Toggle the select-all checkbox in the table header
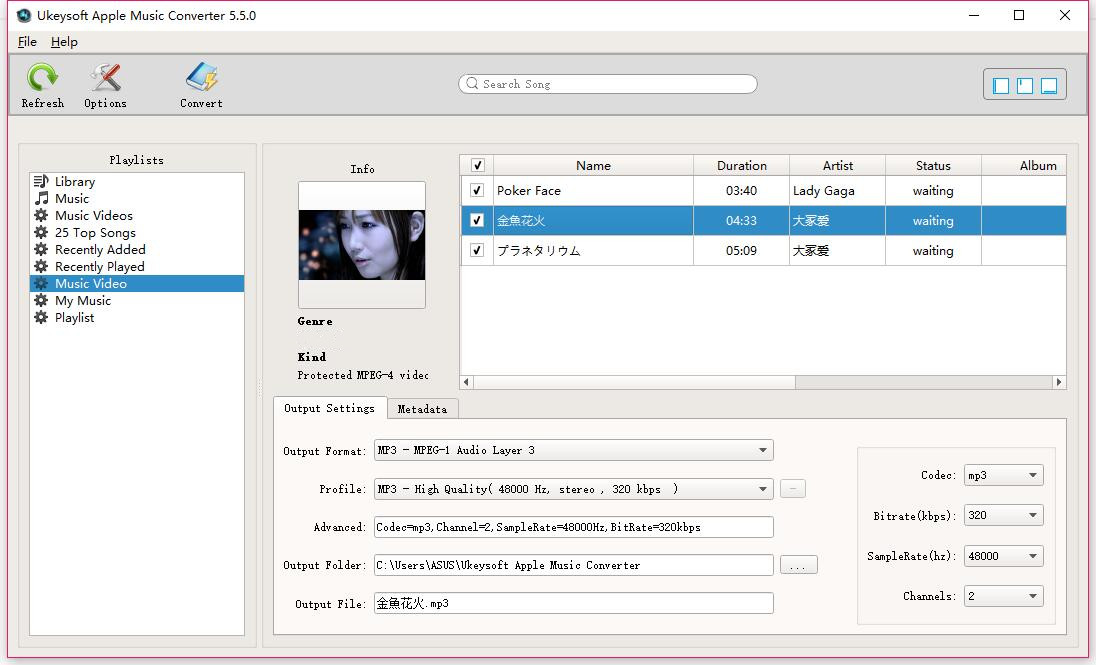This screenshot has height=665, width=1096. [477, 165]
